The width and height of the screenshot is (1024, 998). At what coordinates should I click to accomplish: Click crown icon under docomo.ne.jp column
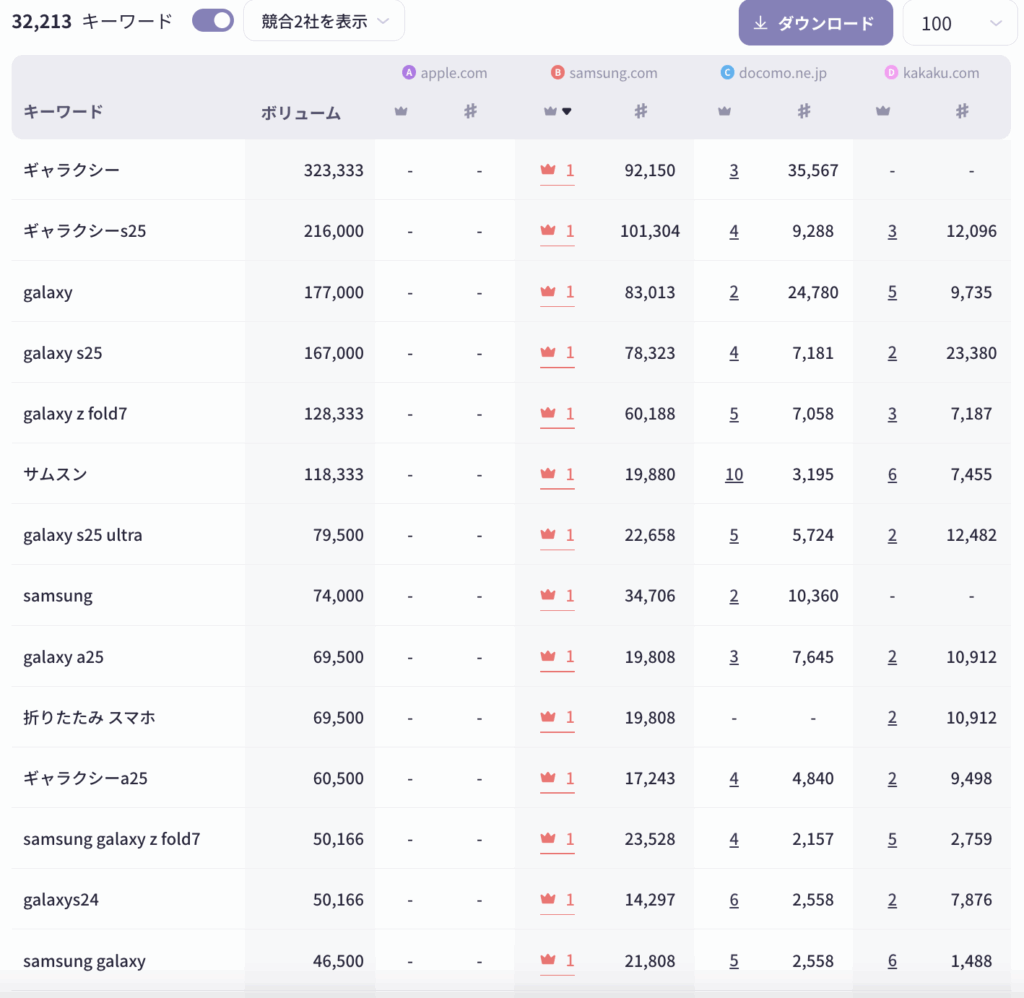[724, 112]
